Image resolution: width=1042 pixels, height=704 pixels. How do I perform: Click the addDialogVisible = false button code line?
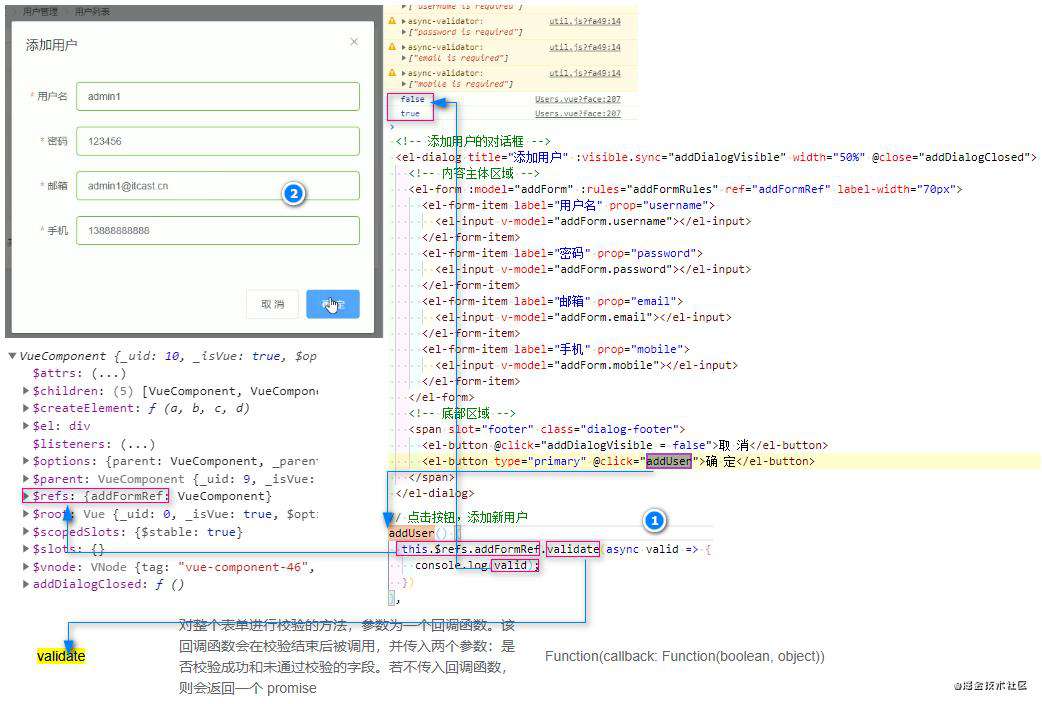[x=625, y=445]
